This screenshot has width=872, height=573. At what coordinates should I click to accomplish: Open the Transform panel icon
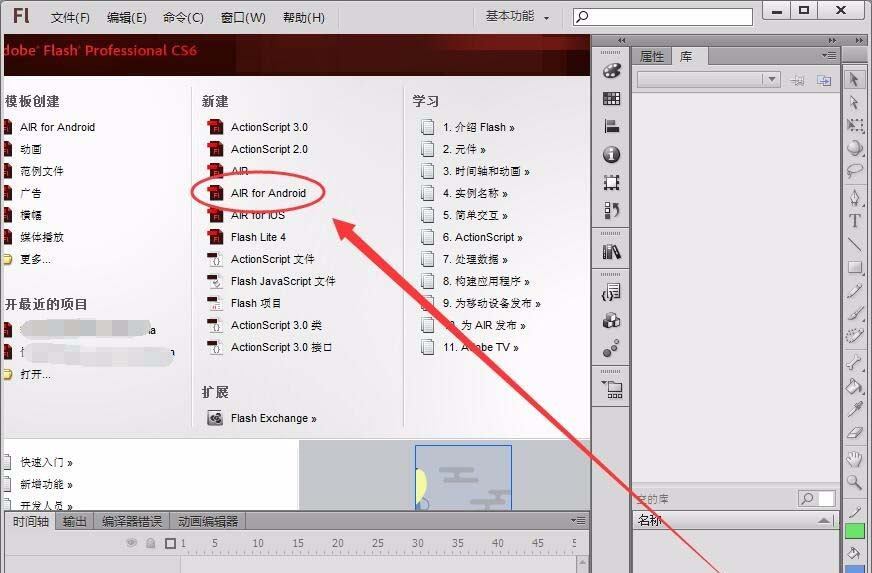611,182
